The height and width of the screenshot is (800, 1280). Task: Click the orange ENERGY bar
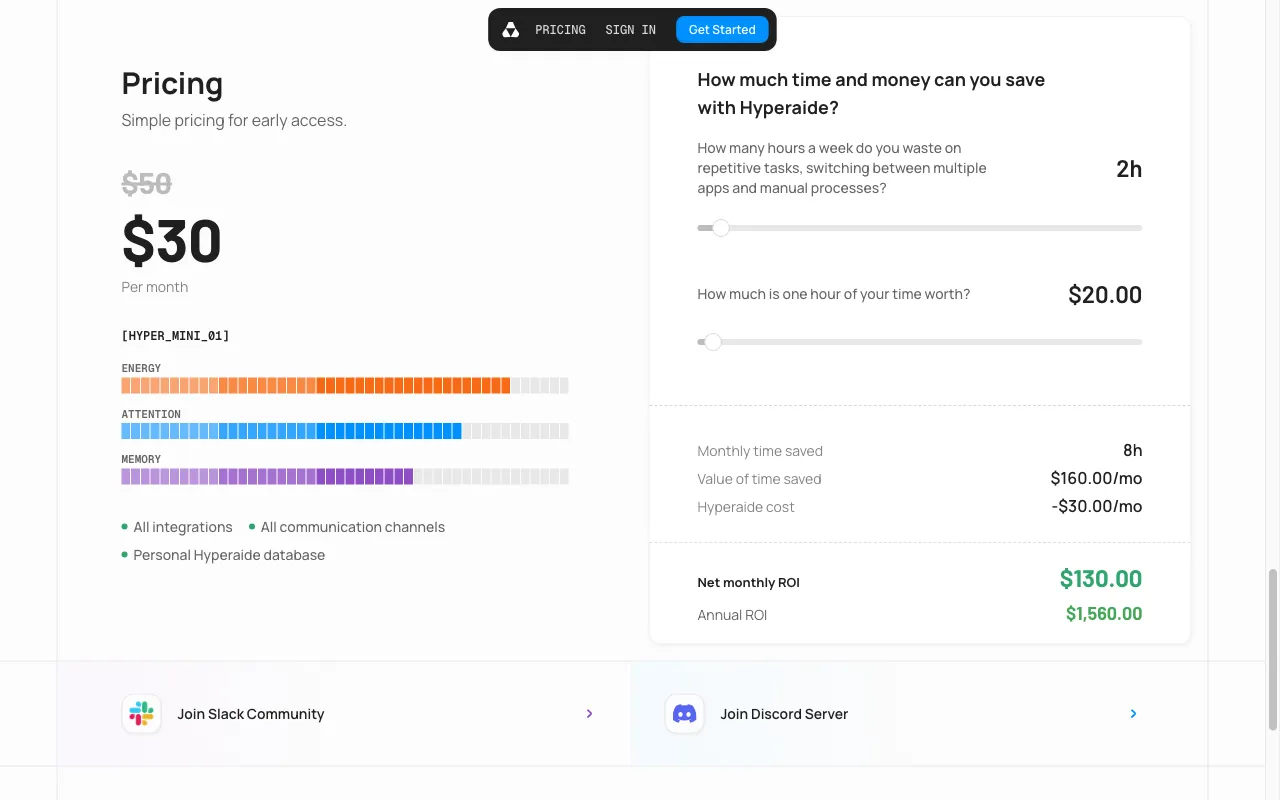(345, 385)
